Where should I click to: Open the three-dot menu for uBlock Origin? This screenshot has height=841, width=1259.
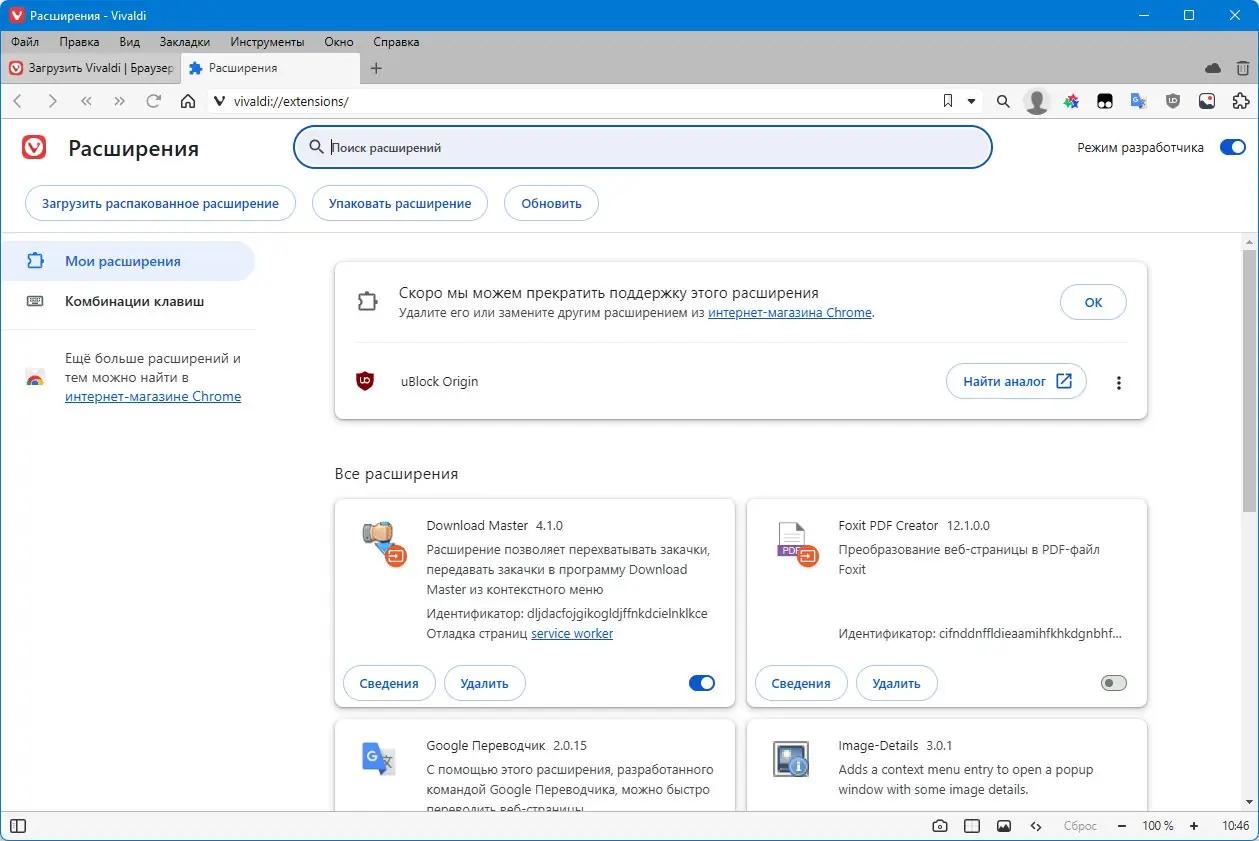[1119, 382]
